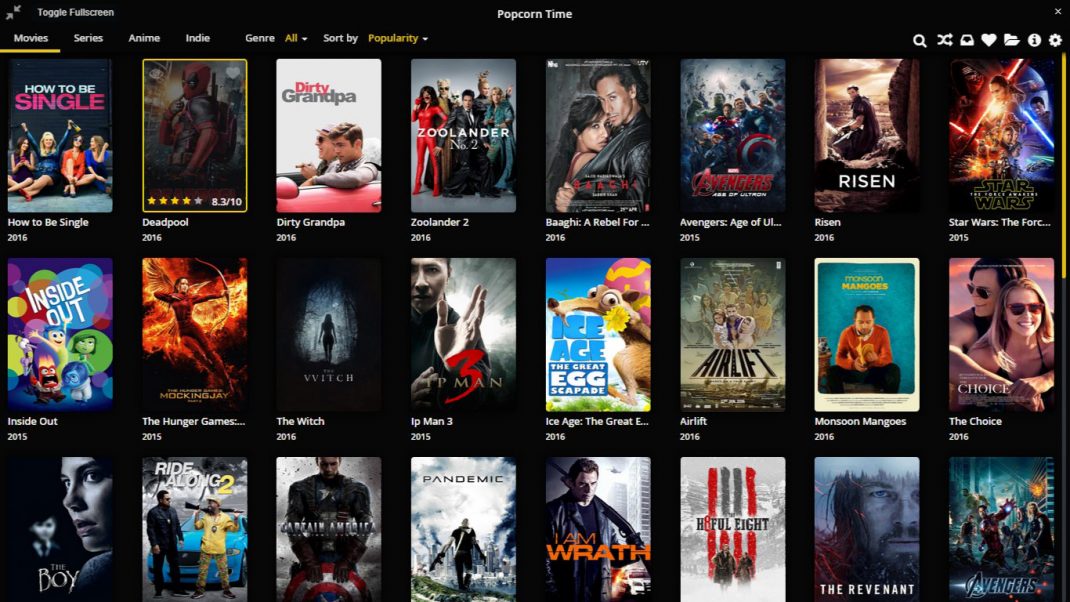Open the Risen poster

(867, 135)
